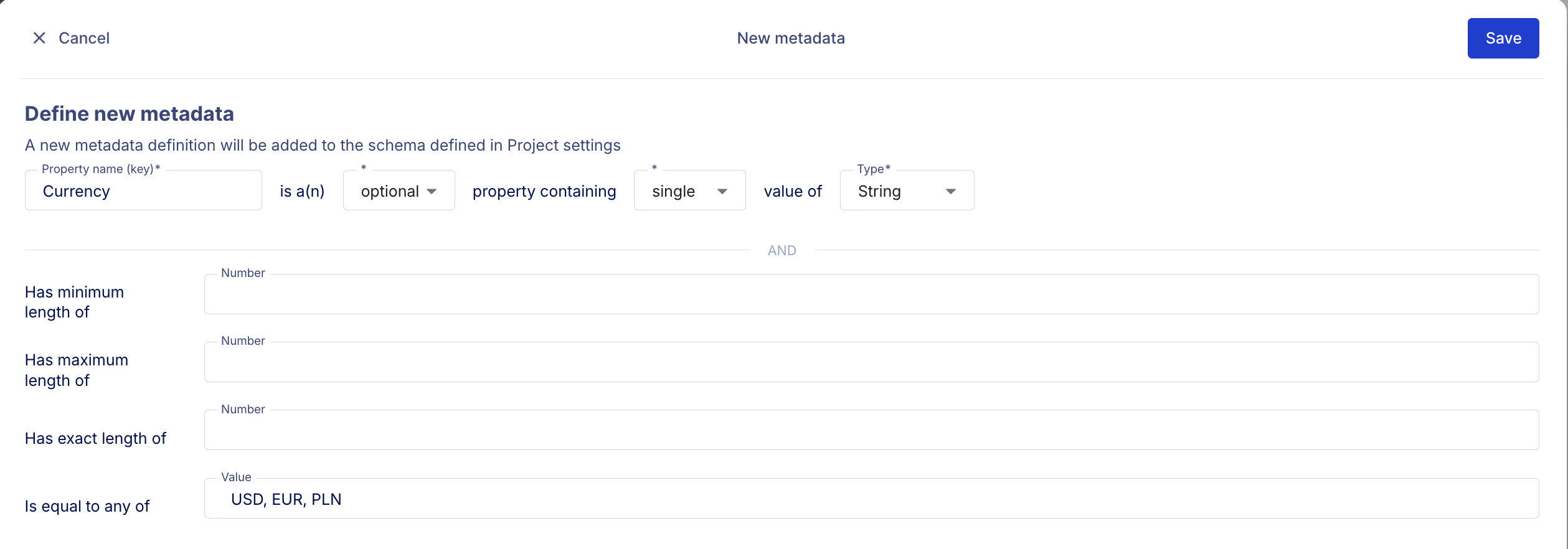Click the X icon beside Cancel

(39, 38)
